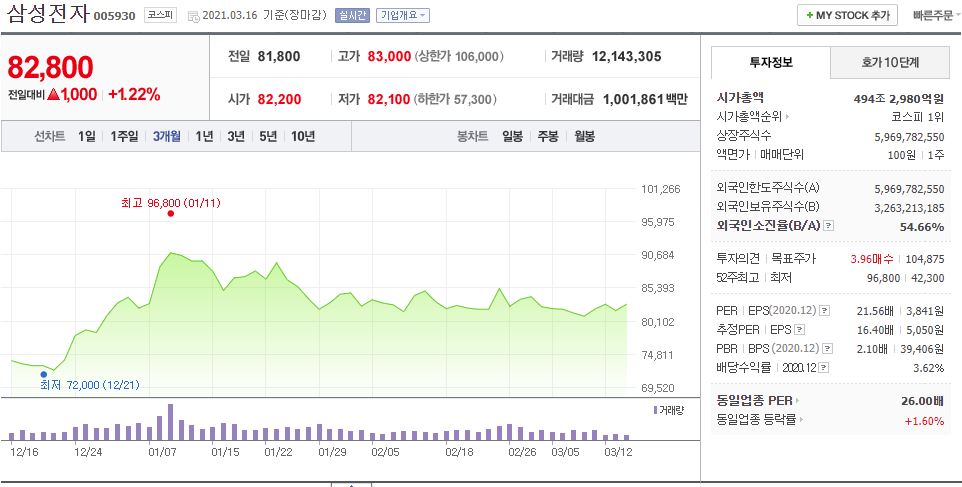Click the stock code 005930
The image size is (962, 487).
(114, 16)
